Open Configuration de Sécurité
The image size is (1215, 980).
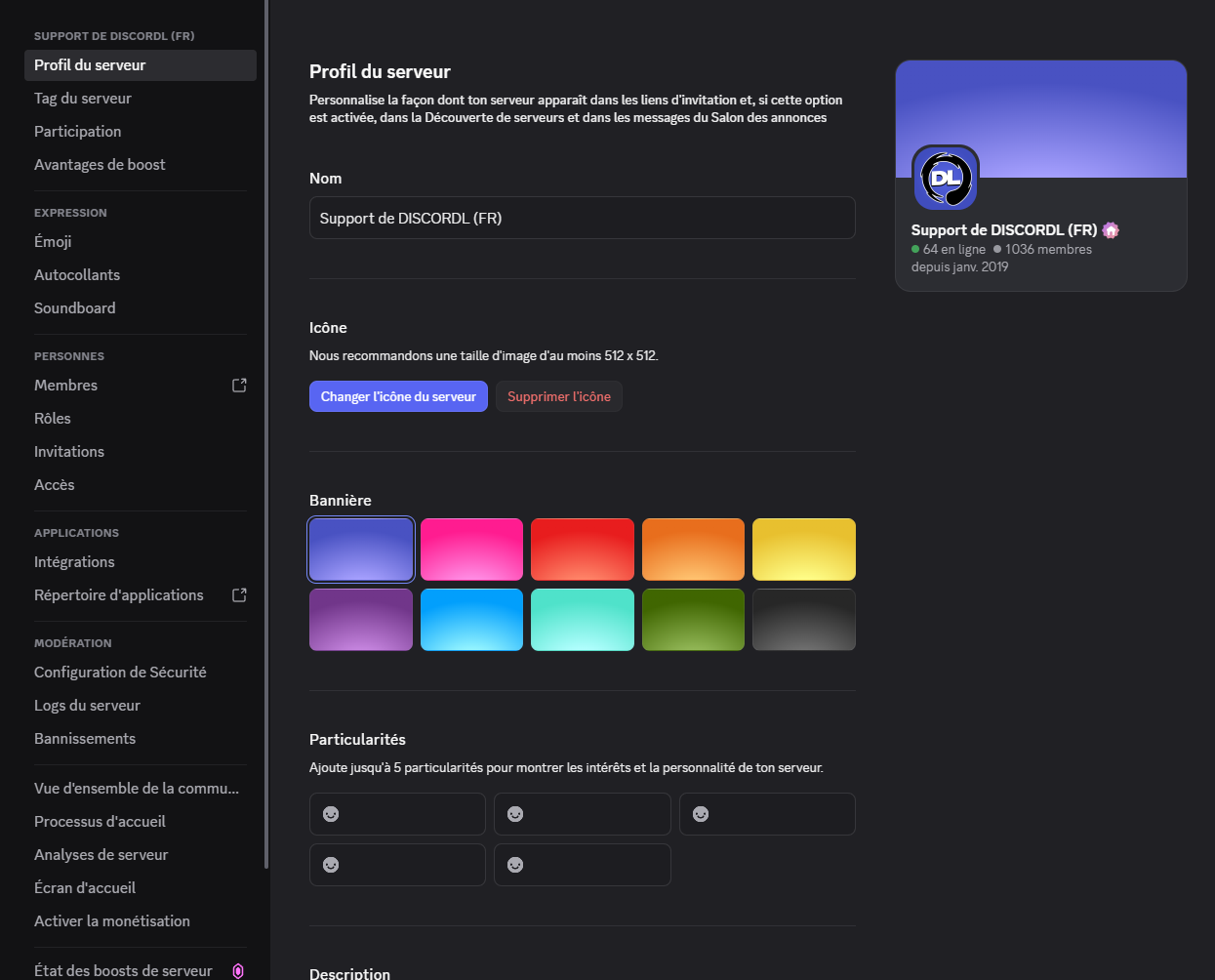pyautogui.click(x=141, y=673)
